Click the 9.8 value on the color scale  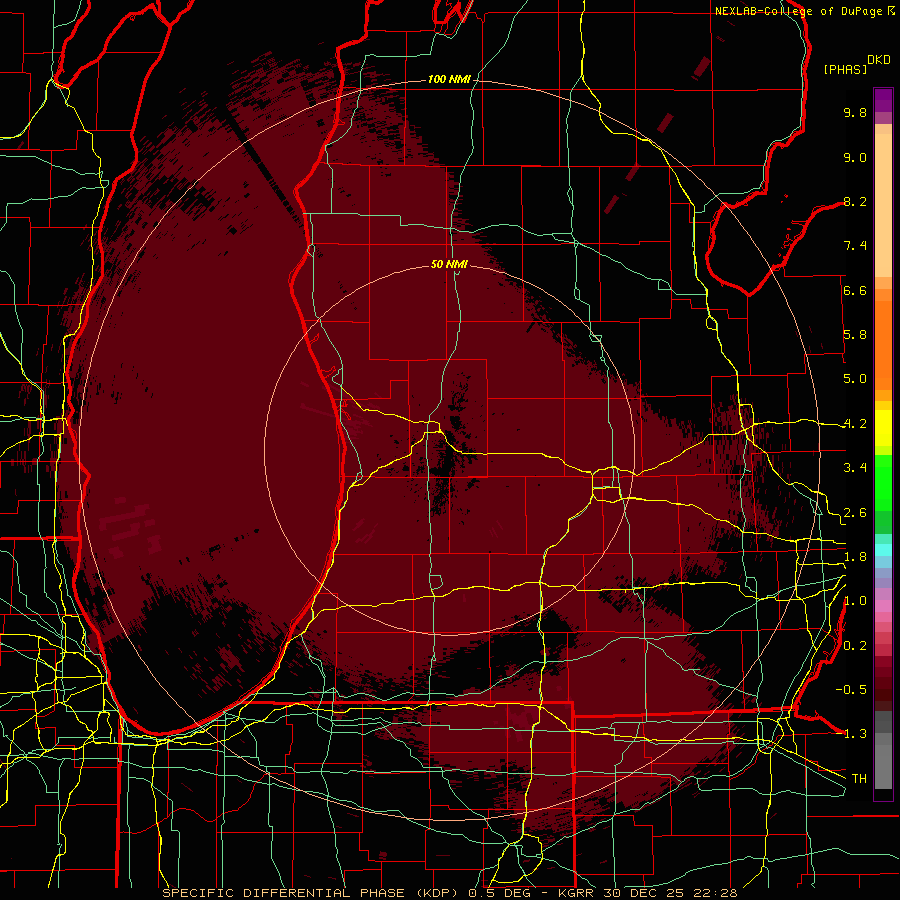855,112
